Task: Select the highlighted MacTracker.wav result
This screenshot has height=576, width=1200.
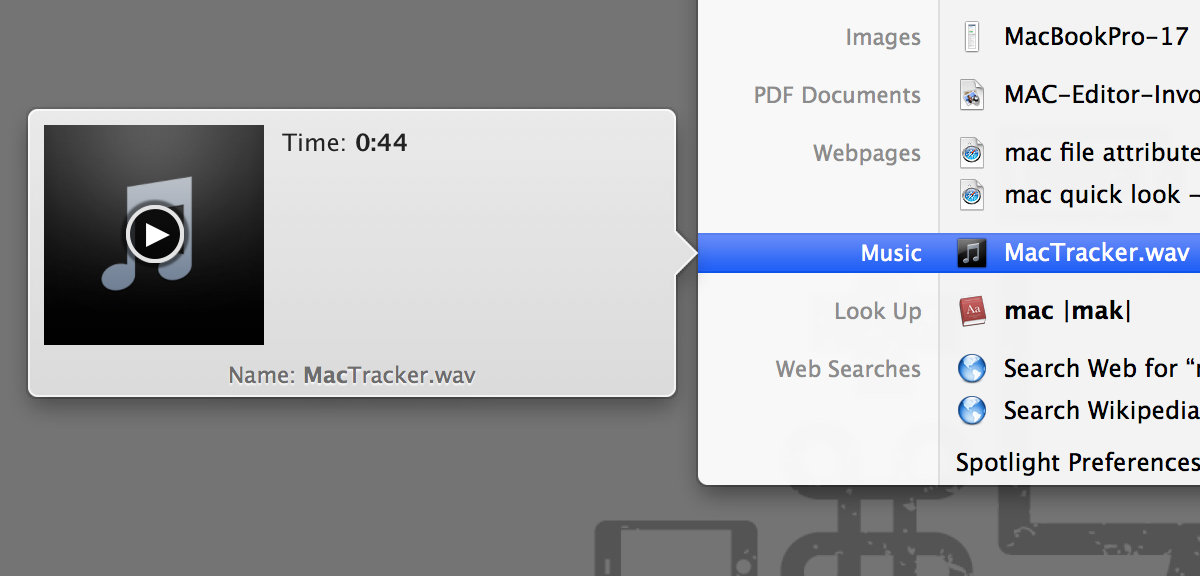Action: pos(949,252)
